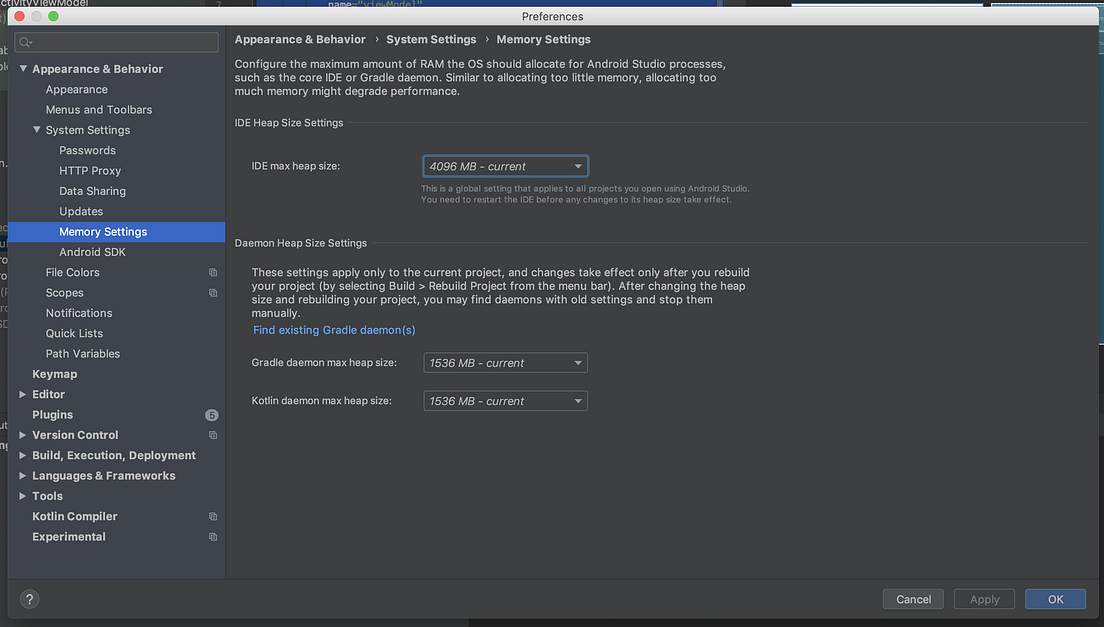The image size is (1104, 627).
Task: Open the IDE max heap size dropdown
Action: point(505,166)
